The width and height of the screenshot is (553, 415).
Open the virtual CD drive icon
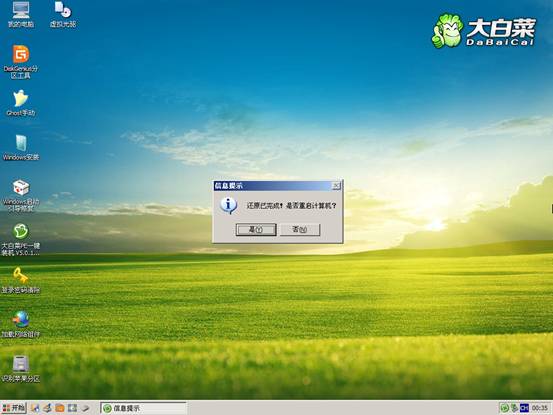(63, 14)
